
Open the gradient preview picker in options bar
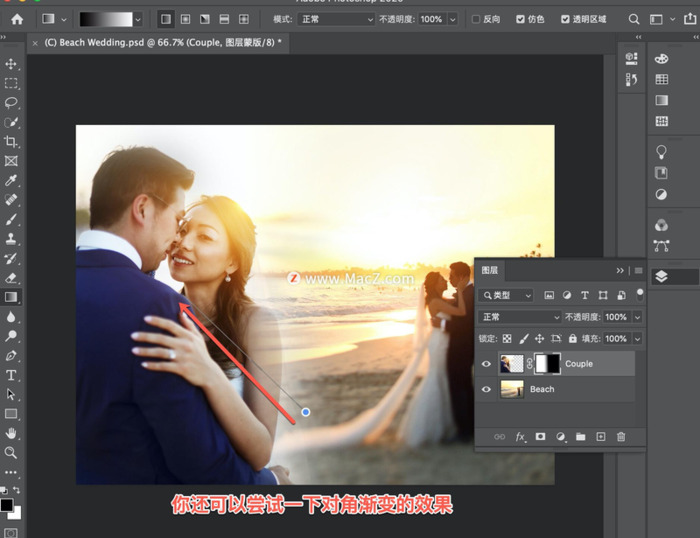click(x=110, y=19)
